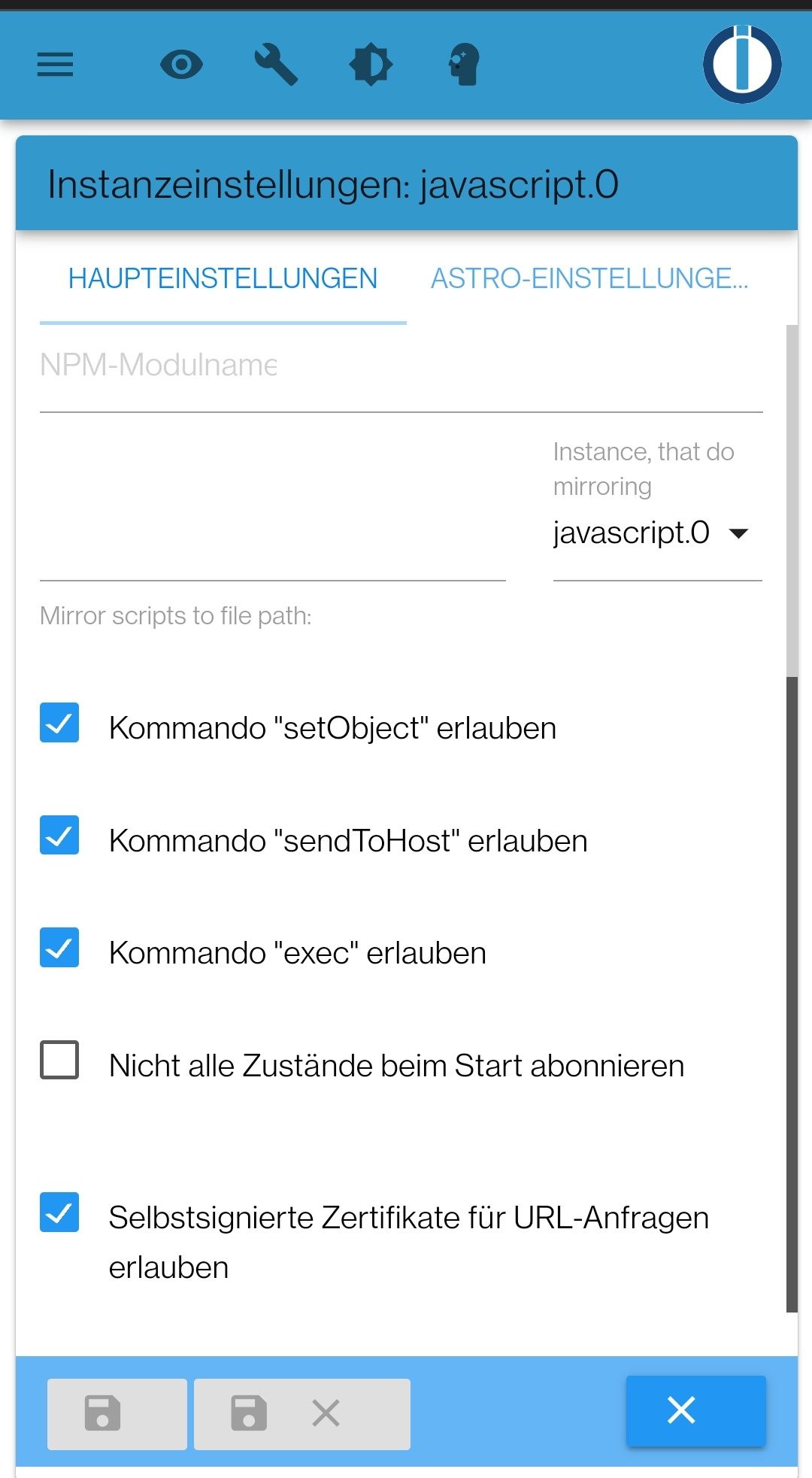Screen dimensions: 812x1478
Task: Click the save and close button
Action: point(301,1413)
